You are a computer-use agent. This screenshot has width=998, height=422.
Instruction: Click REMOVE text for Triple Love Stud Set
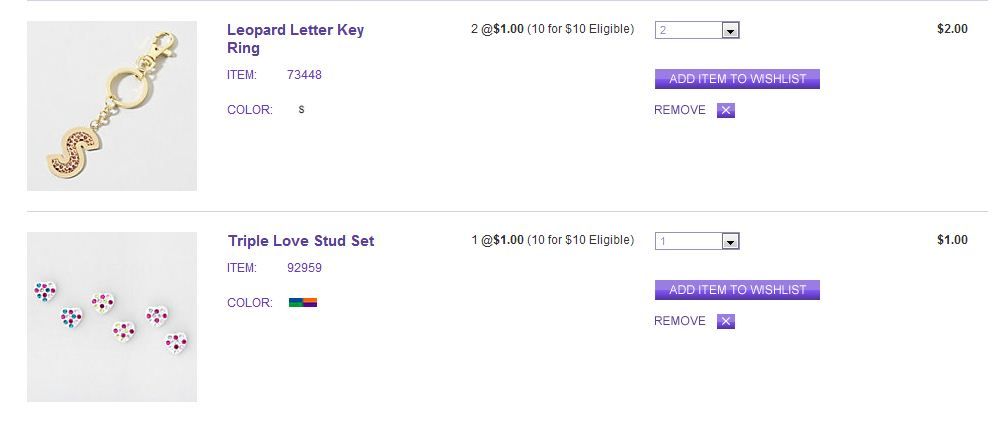pos(679,321)
